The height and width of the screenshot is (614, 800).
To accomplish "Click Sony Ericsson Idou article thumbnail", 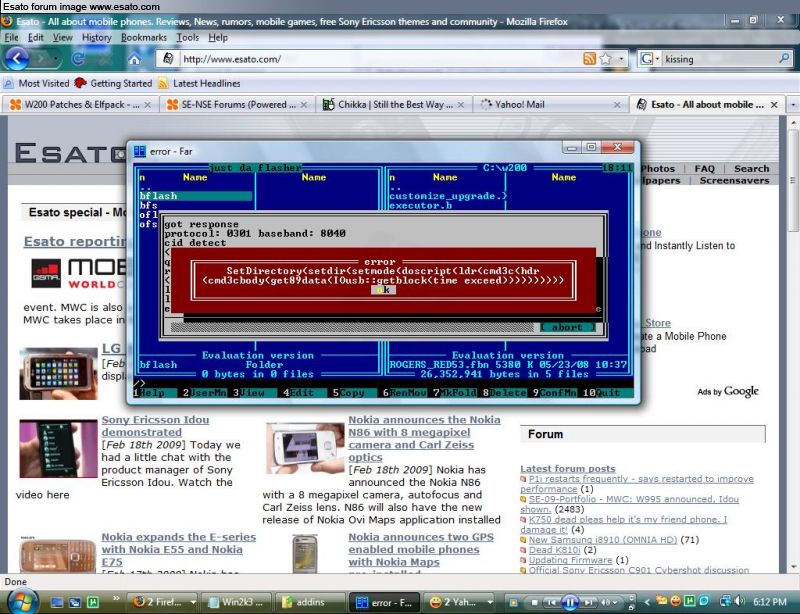I will [x=58, y=449].
